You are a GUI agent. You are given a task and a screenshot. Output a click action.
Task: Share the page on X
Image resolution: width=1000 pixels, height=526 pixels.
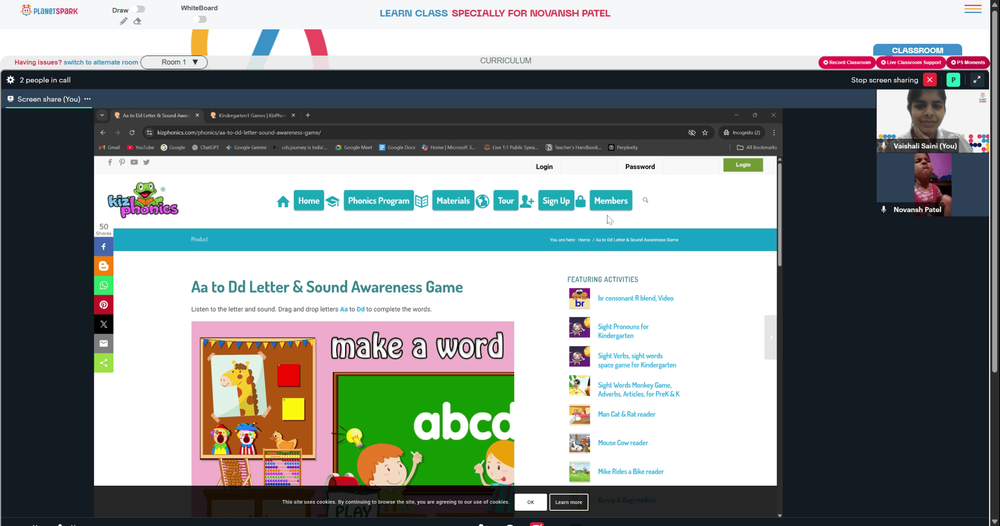pos(103,324)
